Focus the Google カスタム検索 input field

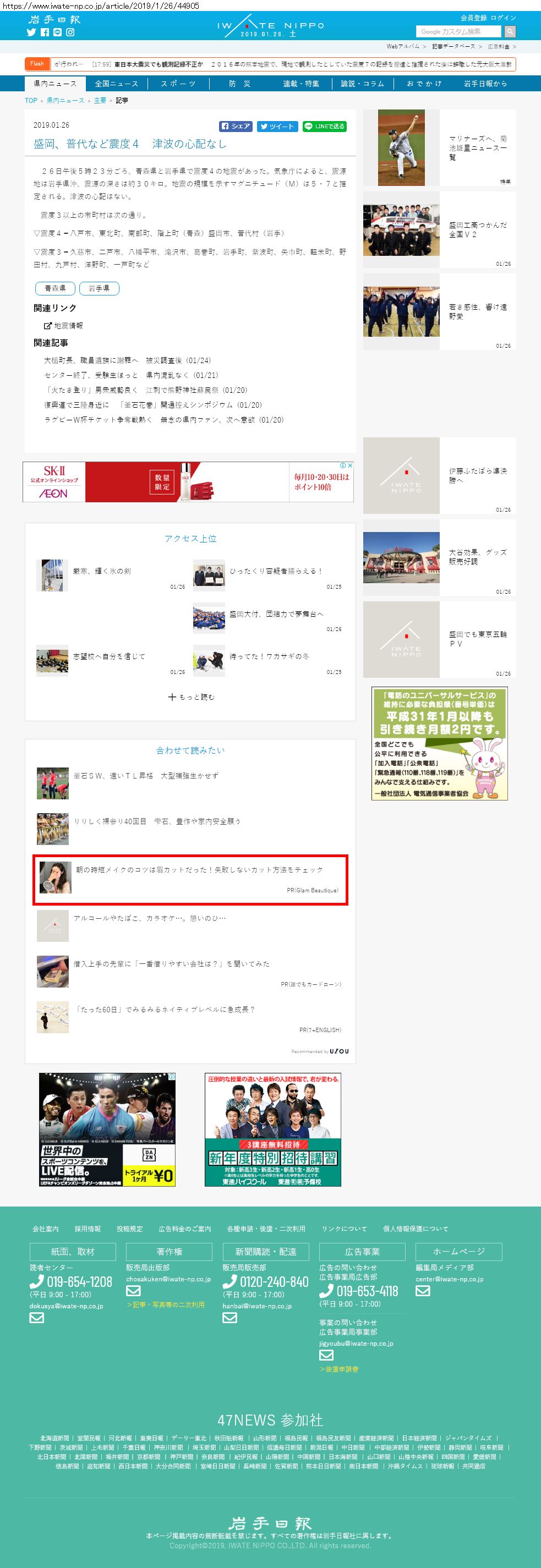[x=459, y=31]
